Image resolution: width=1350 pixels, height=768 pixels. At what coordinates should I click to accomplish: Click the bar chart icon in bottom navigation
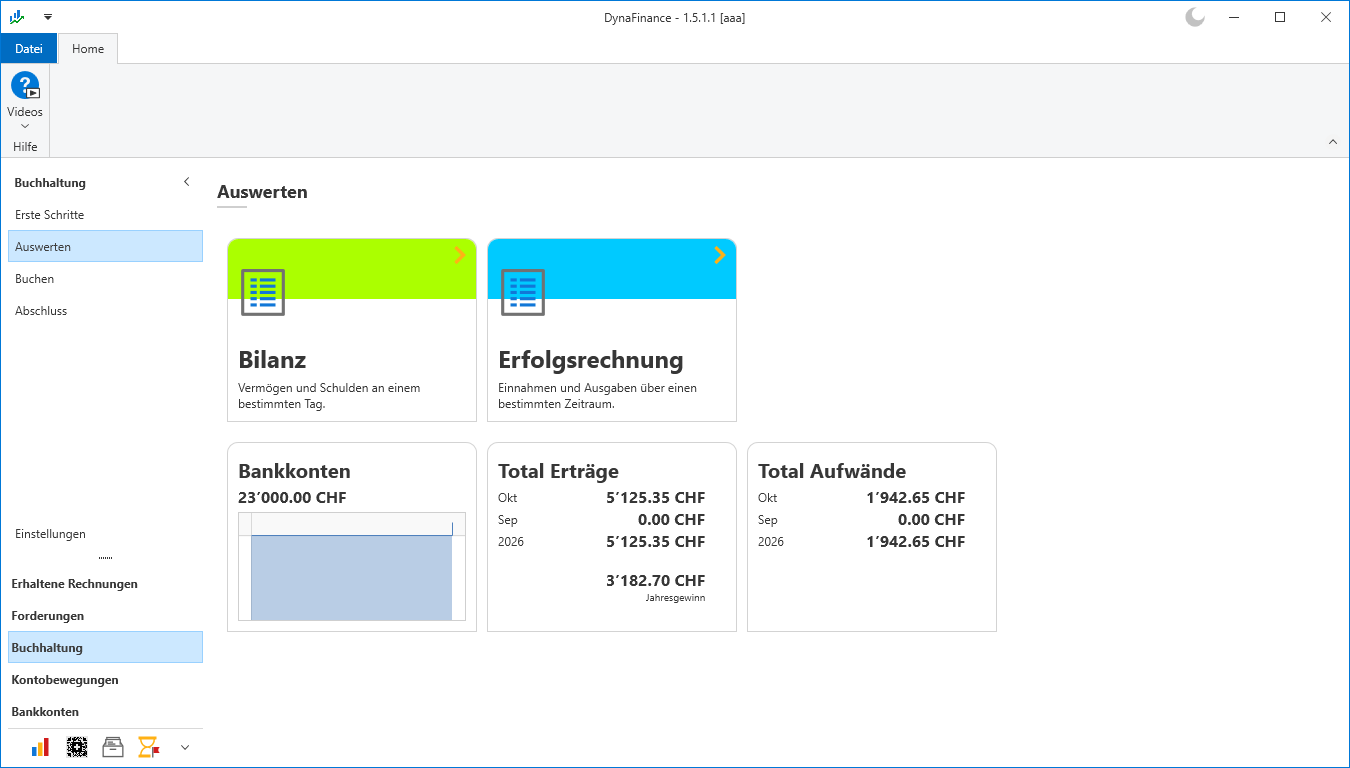coord(41,747)
